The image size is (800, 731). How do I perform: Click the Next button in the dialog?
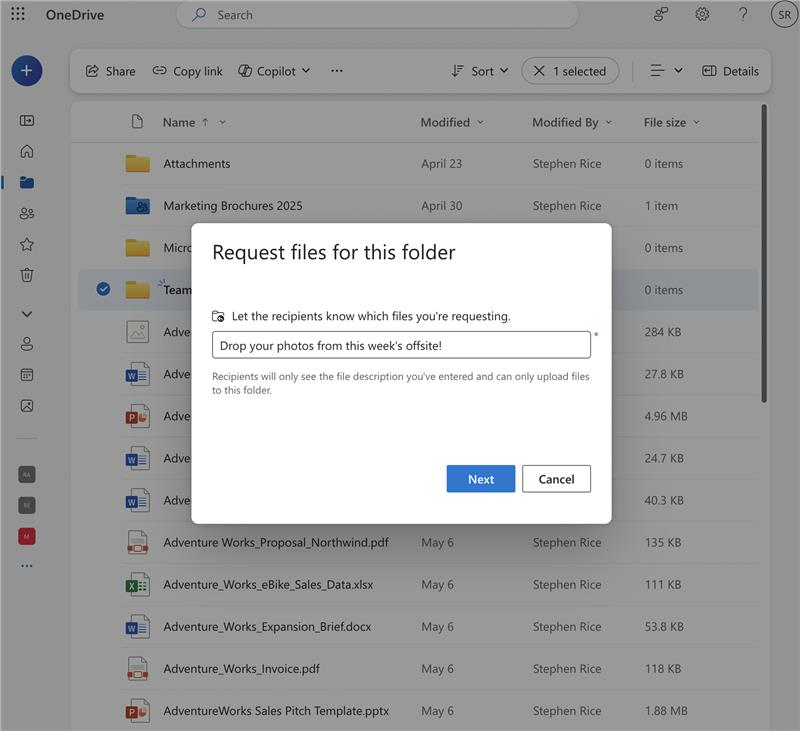pos(480,479)
